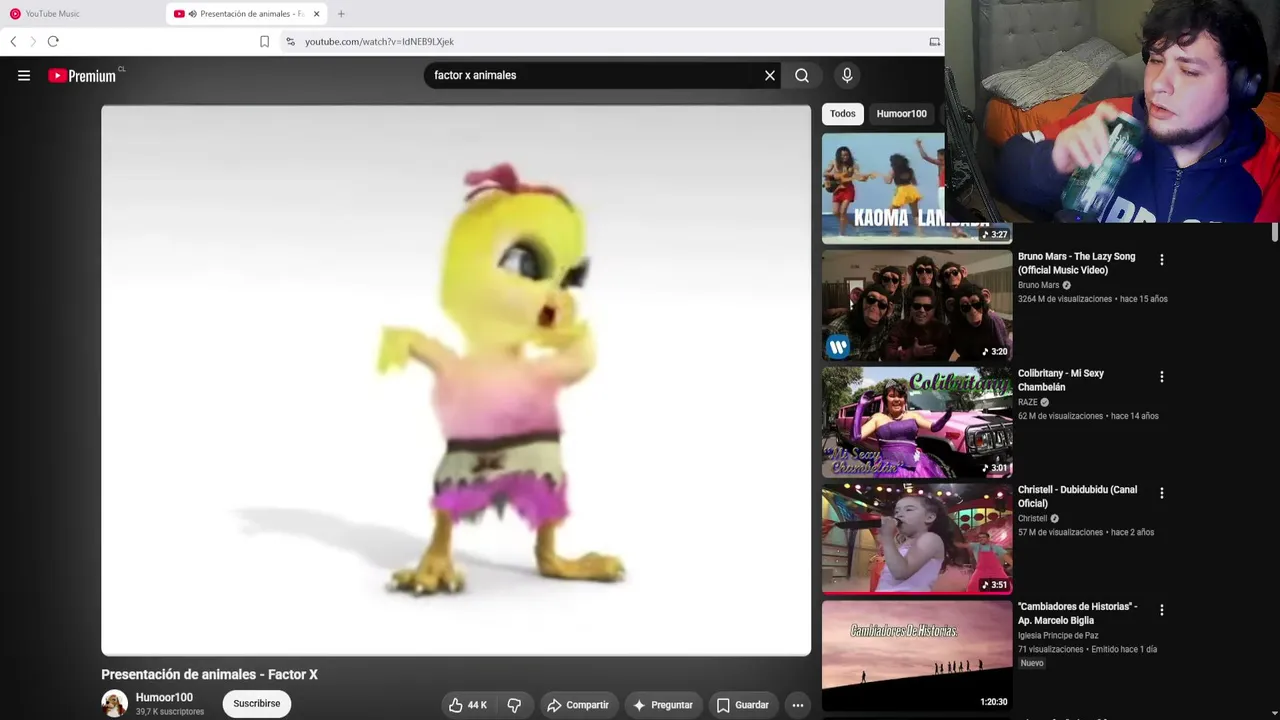View site information beside the URL
The width and height of the screenshot is (1280, 720).
pyautogui.click(x=290, y=41)
